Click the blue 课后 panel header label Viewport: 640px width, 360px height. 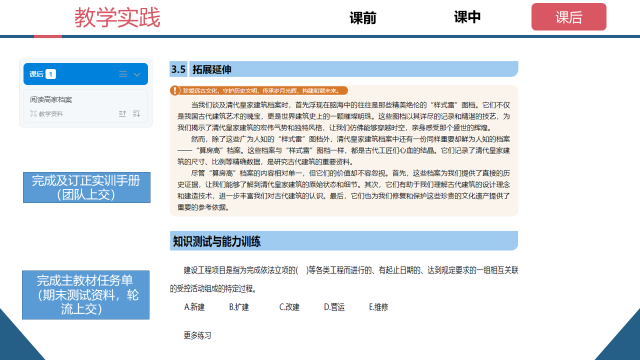coord(36,74)
